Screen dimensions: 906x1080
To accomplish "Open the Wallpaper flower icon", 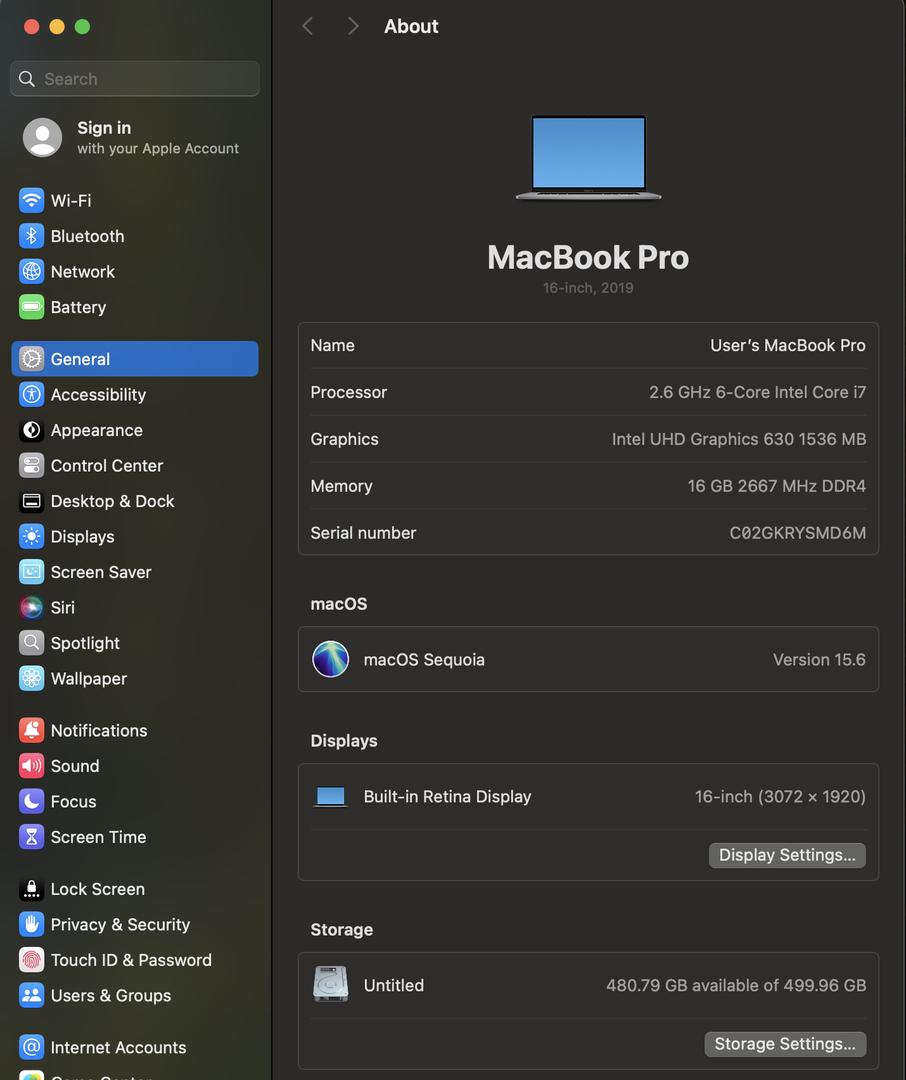I will 31,678.
